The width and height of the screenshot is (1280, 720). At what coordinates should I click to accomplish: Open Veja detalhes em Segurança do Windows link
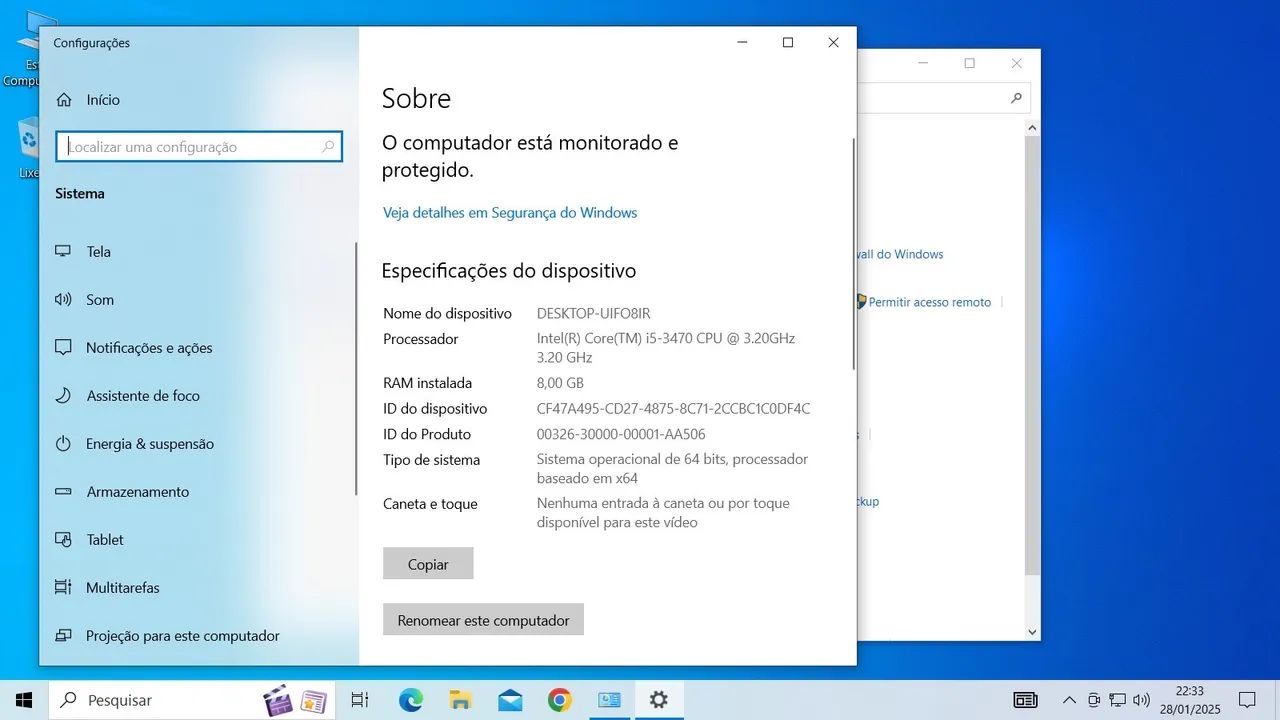(x=509, y=213)
